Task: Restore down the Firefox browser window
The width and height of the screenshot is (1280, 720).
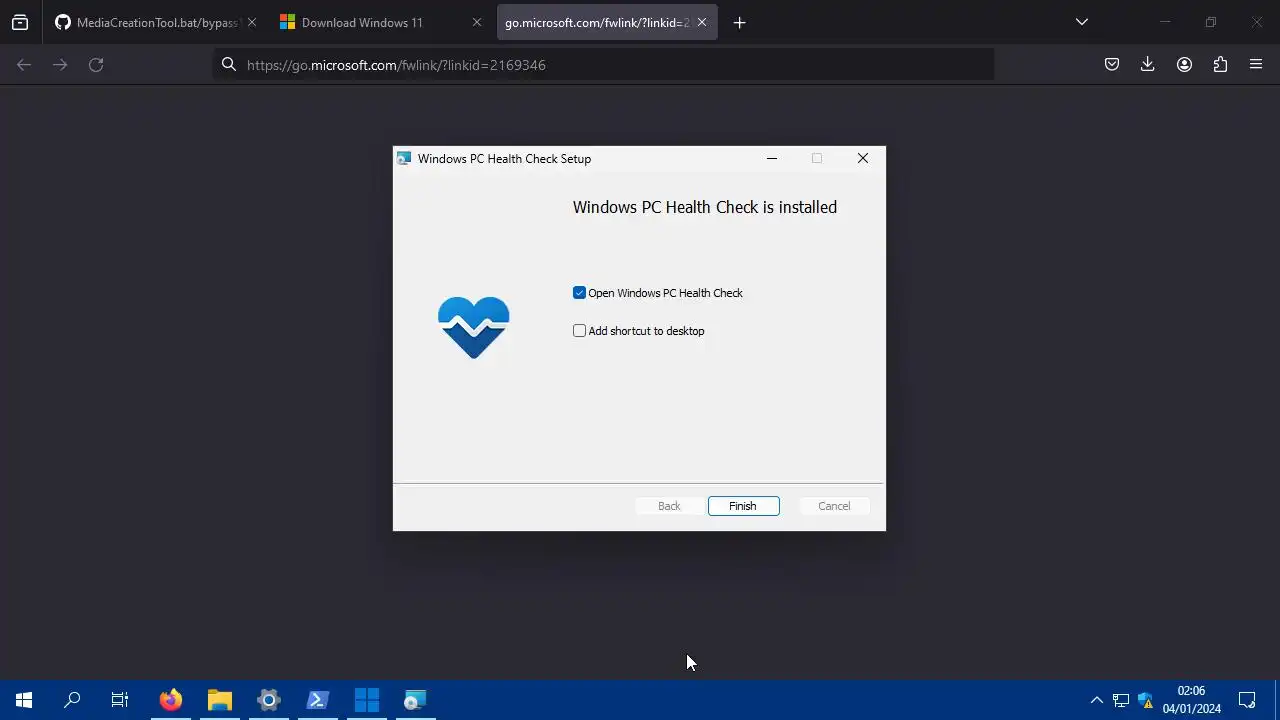Action: (x=1210, y=22)
